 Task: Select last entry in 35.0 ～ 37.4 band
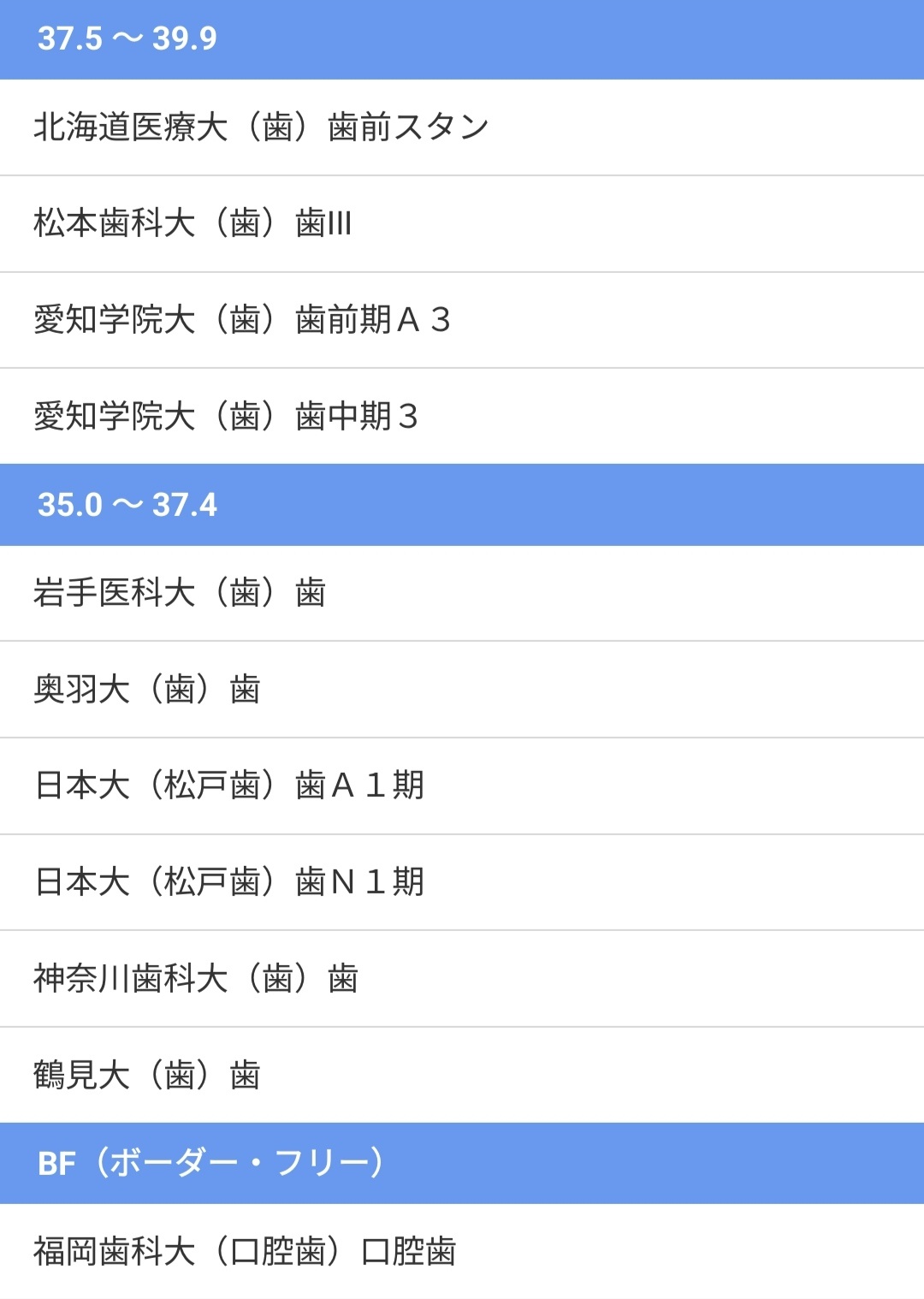pyautogui.click(x=147, y=1075)
